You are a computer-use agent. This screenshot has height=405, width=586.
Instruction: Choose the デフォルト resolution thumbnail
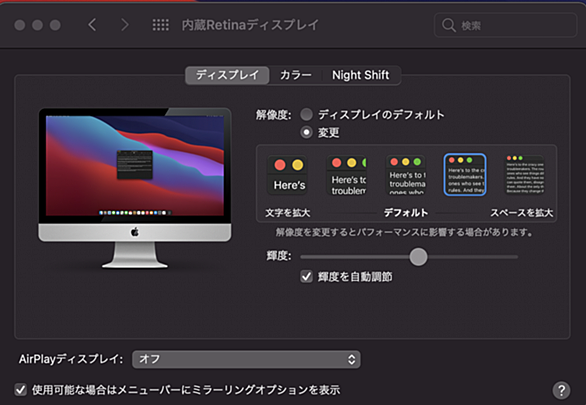(405, 175)
